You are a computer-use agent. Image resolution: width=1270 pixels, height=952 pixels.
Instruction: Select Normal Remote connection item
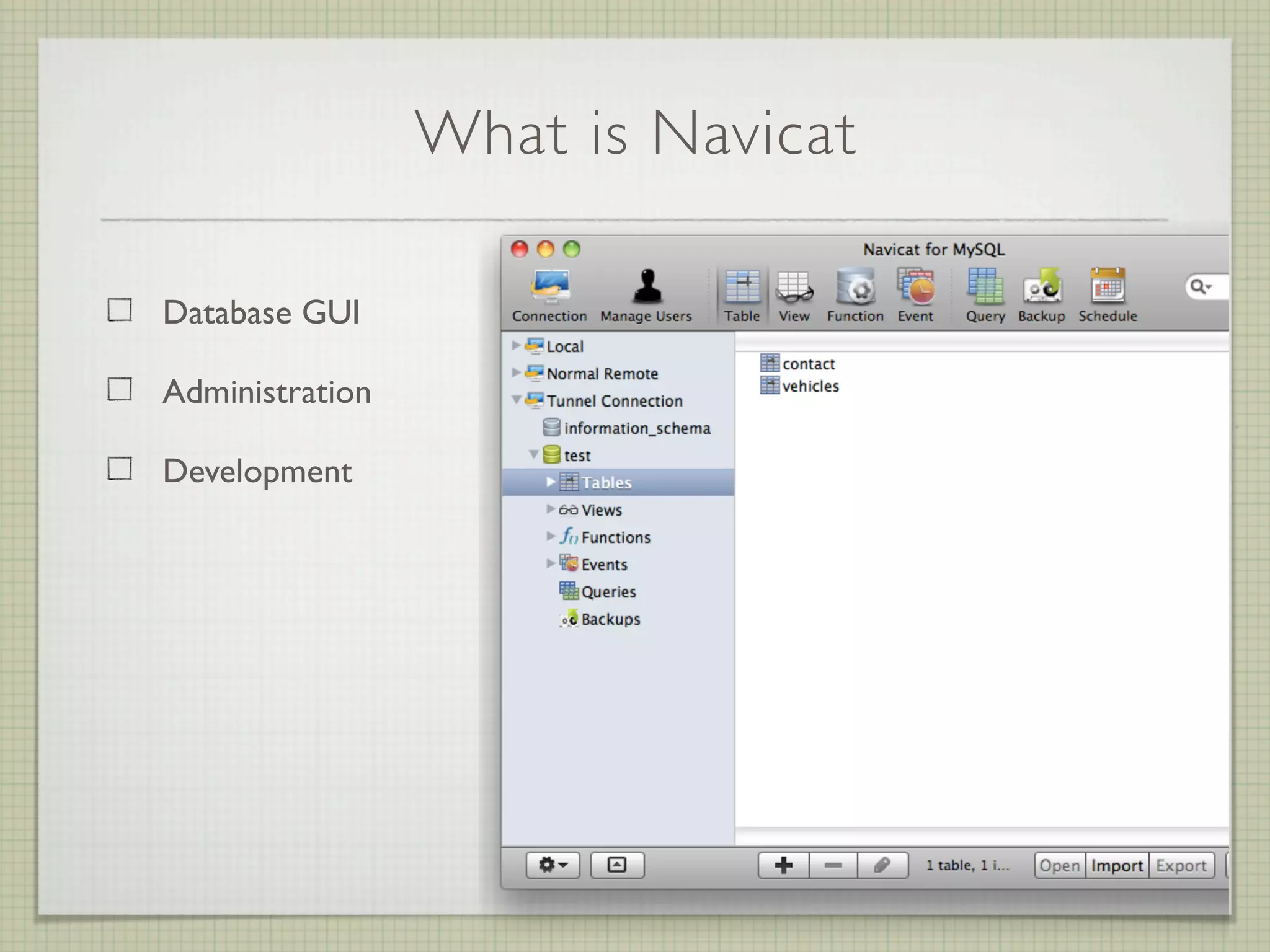(x=592, y=373)
